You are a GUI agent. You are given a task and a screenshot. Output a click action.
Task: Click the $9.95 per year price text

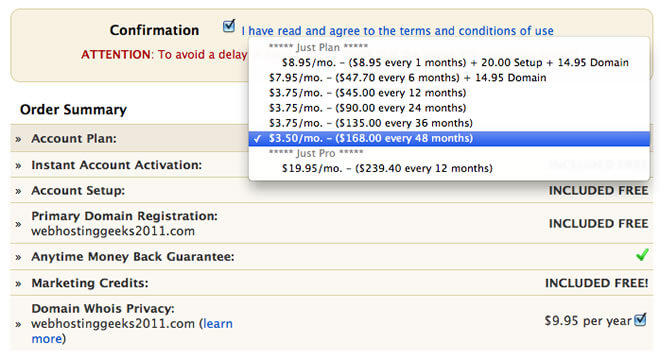pos(588,321)
